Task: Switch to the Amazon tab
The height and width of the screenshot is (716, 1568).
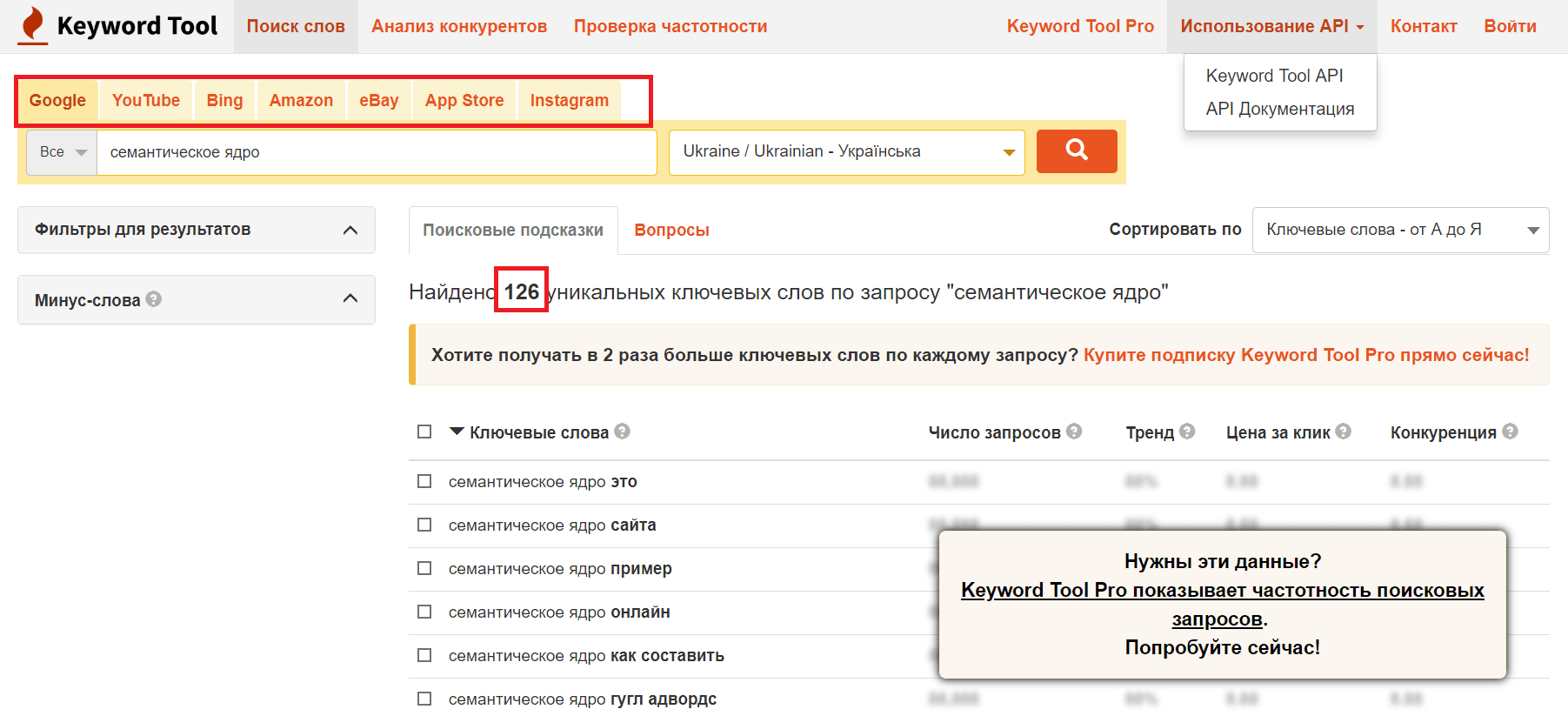Action: pos(301,100)
